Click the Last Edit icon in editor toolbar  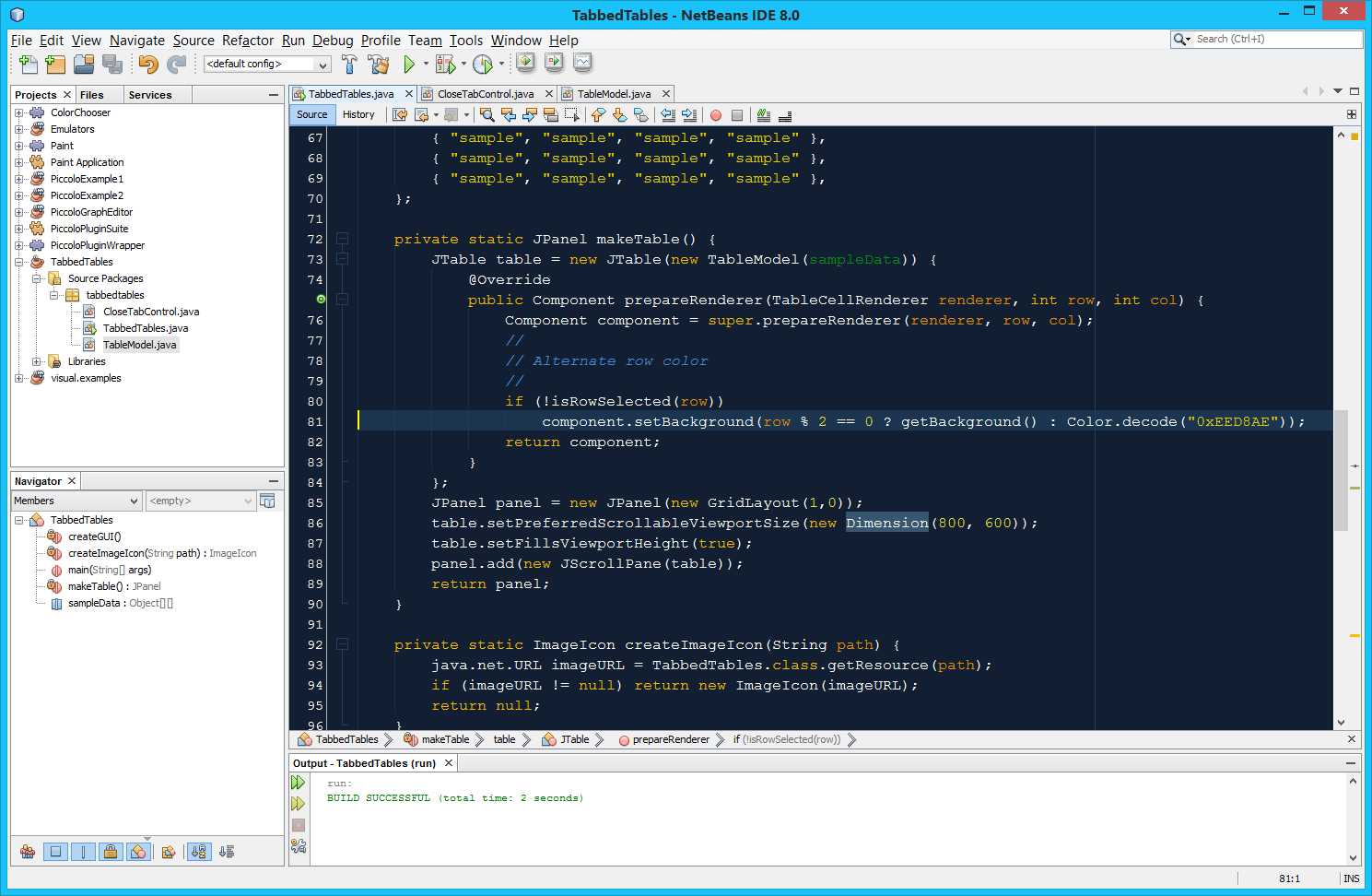(400, 114)
